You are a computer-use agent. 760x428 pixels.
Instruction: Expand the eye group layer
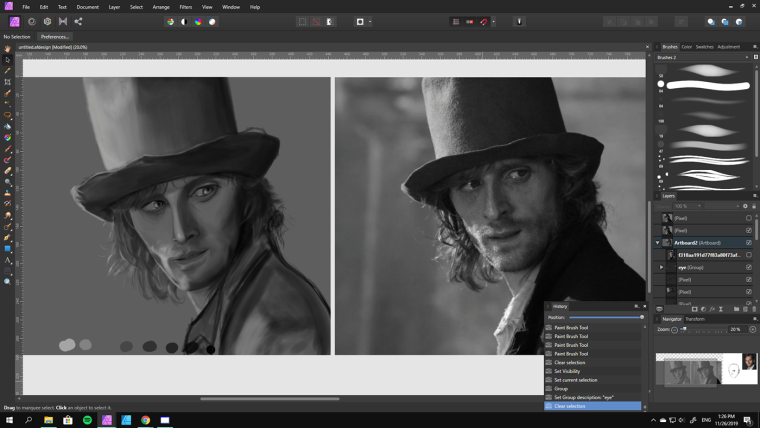click(x=661, y=267)
